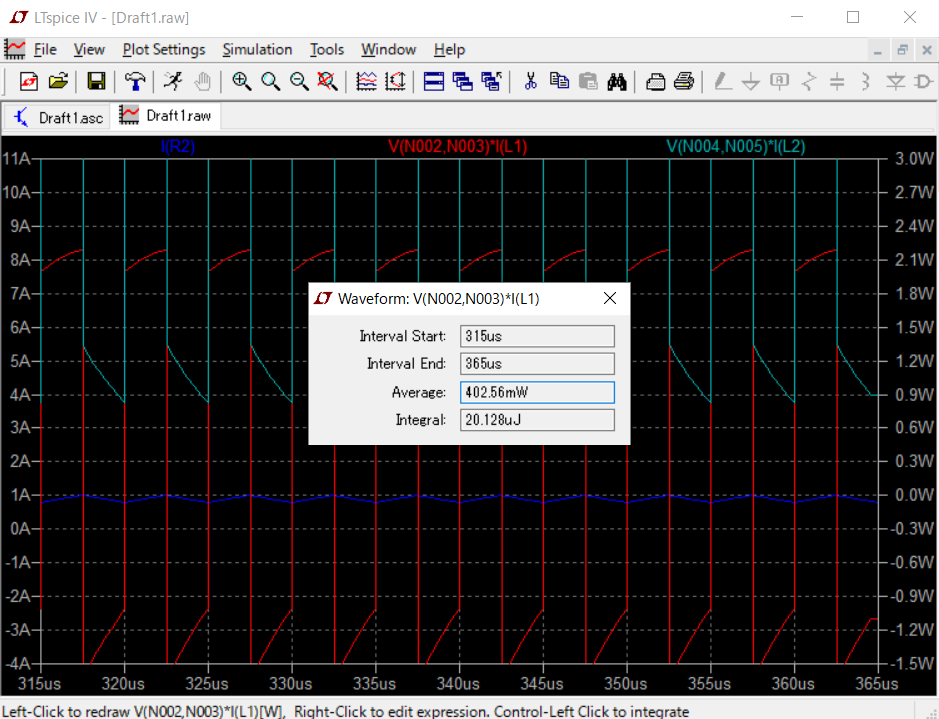Save using the floppy disk icon
This screenshot has height=719, width=939.
tap(96, 81)
